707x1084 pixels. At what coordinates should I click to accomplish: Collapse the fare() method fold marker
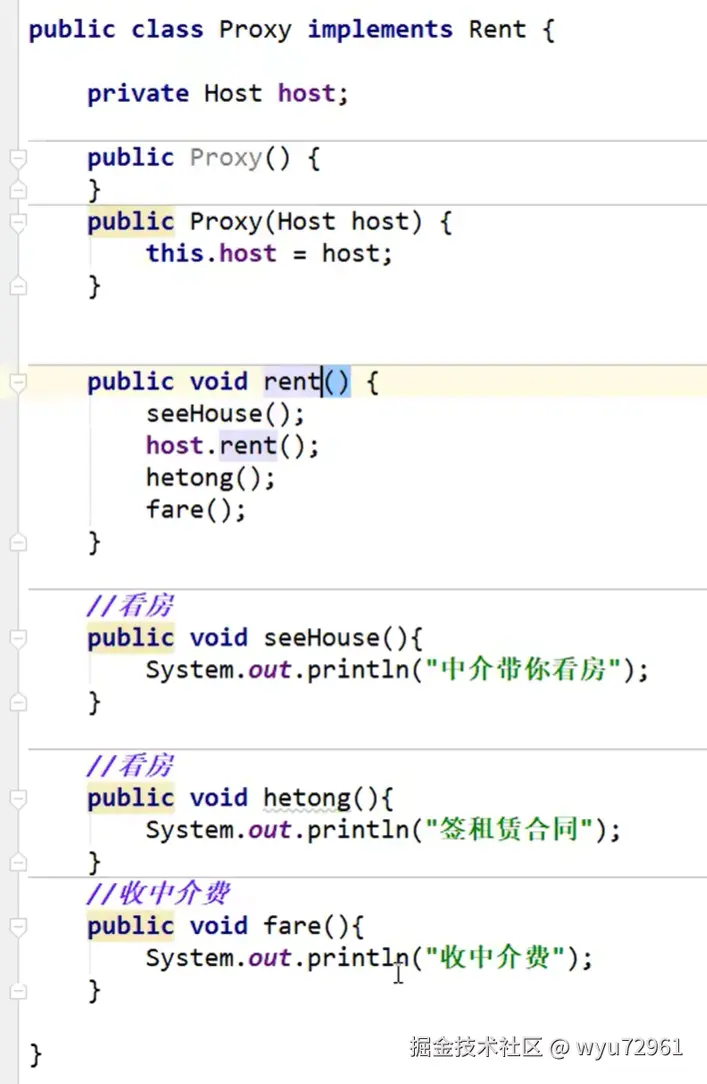18,926
